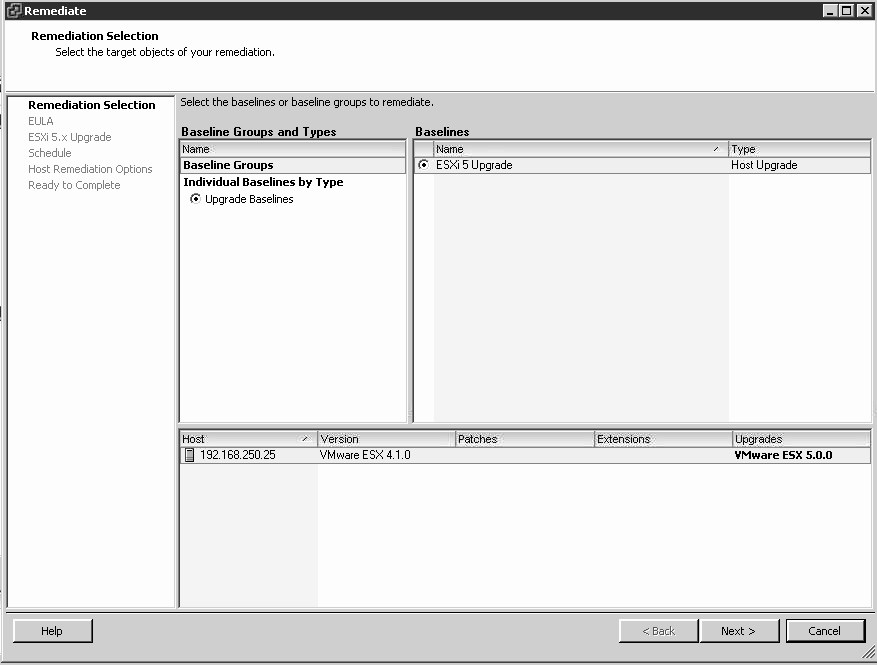Select the Upgrade Baselines radio button
Image resolution: width=877 pixels, height=665 pixels.
coord(195,199)
